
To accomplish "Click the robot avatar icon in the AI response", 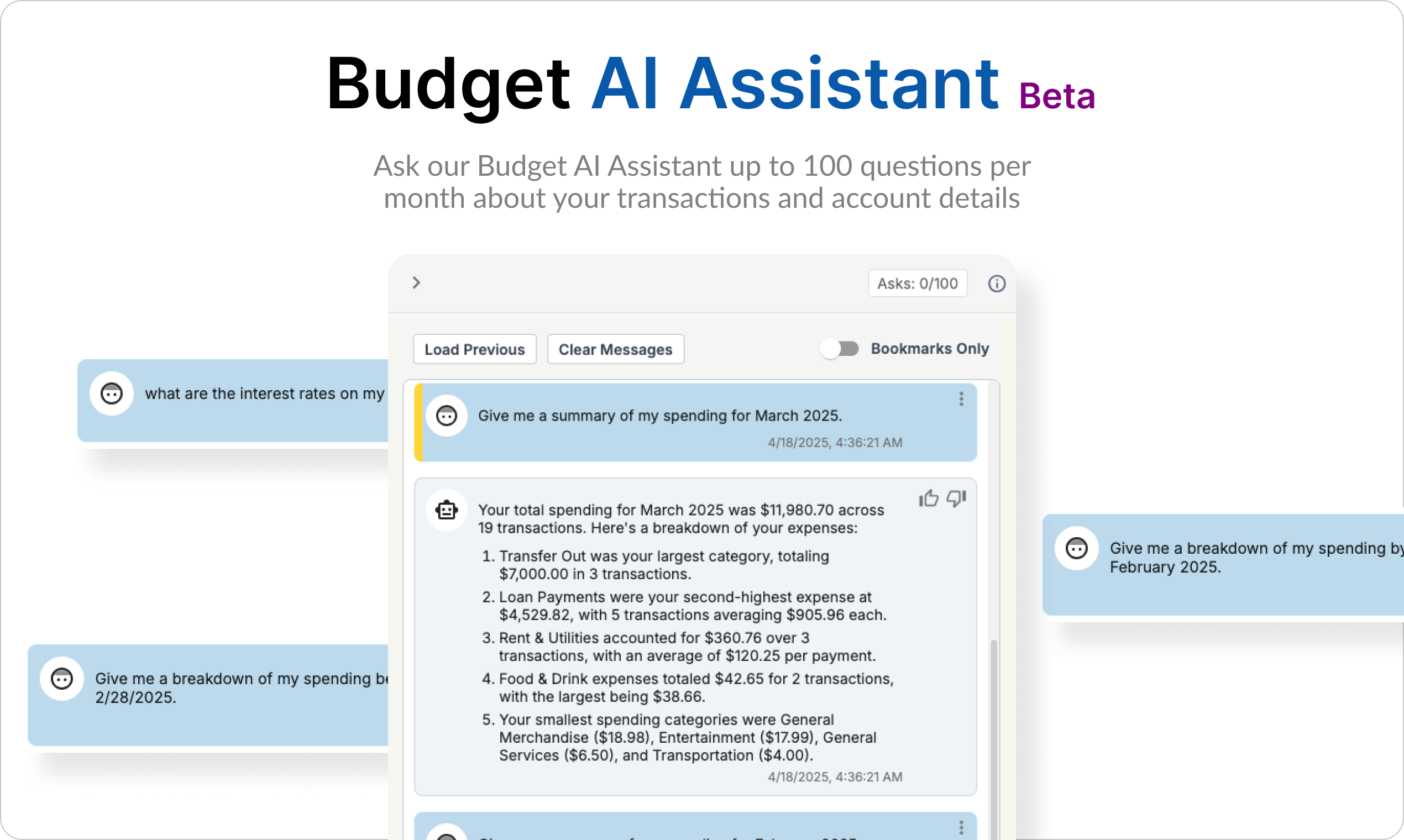I will click(447, 510).
